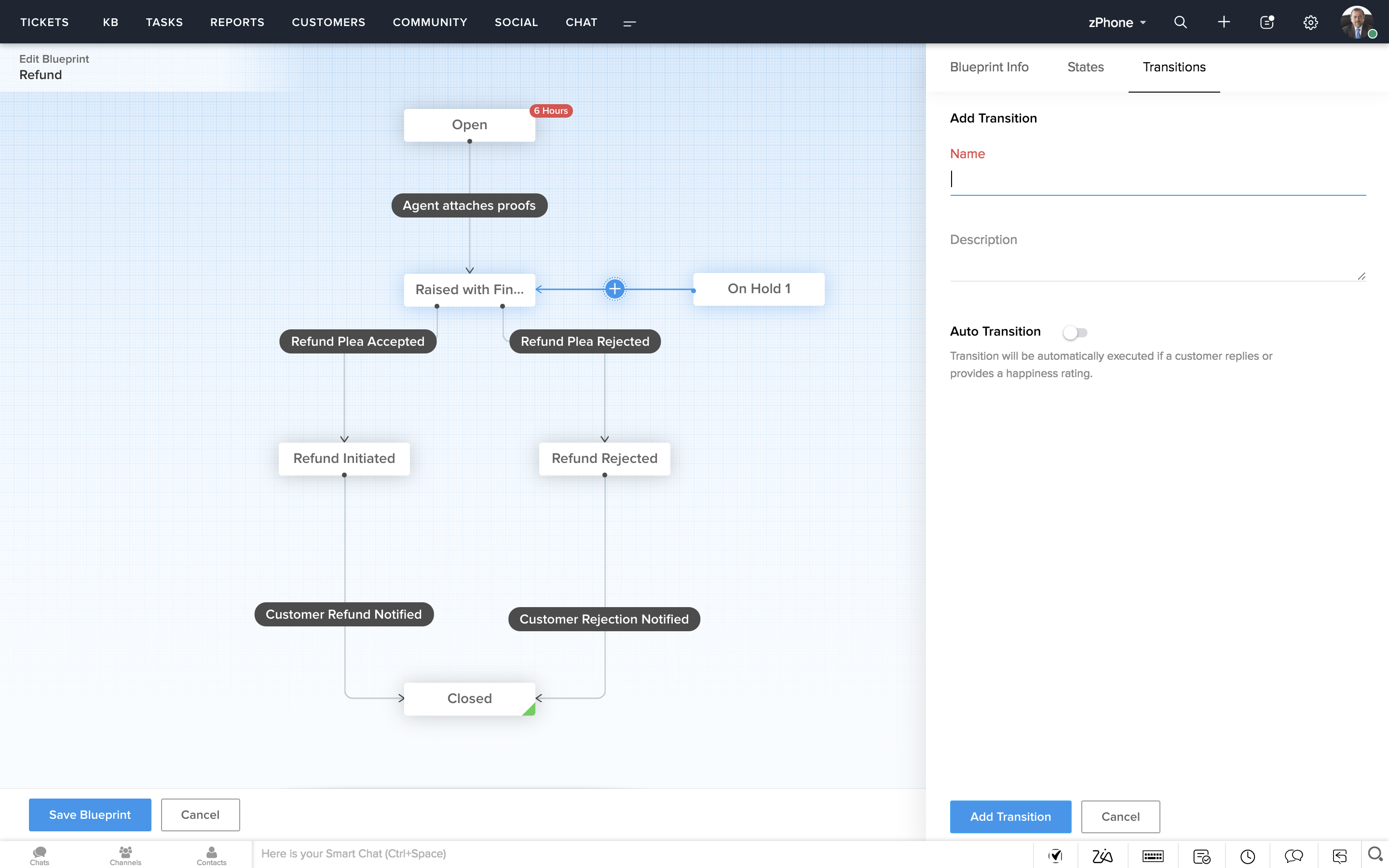Switch to the States tab

point(1085,67)
